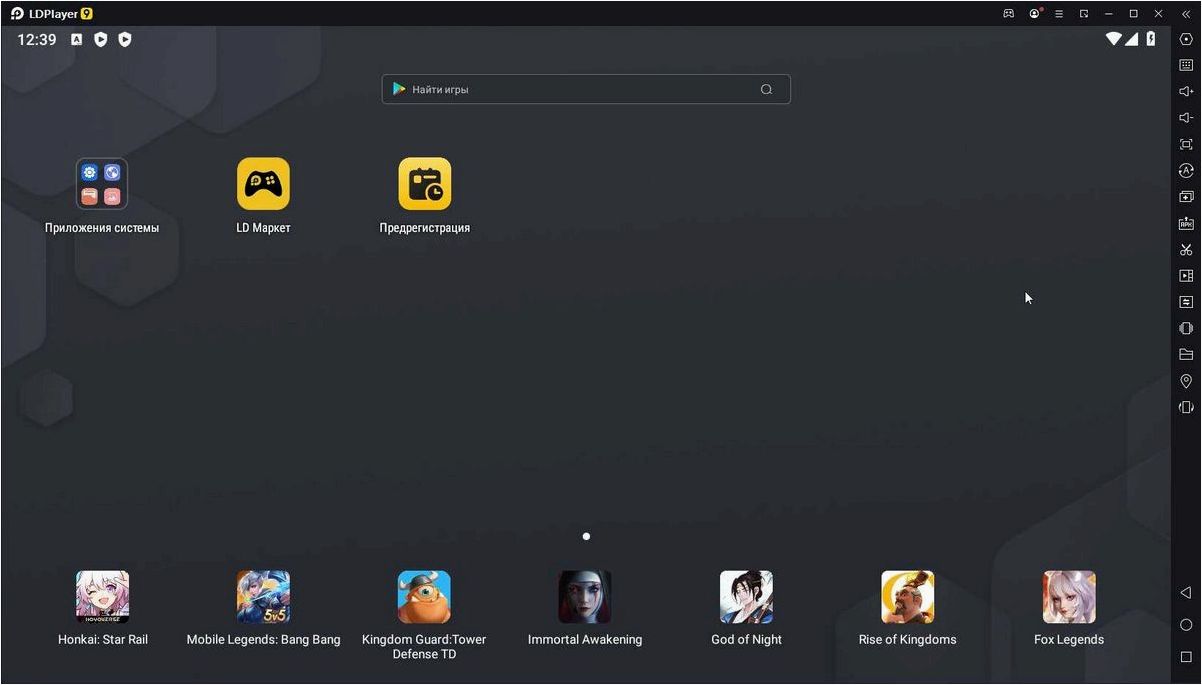
Task: Click the first shield icon in status bar
Action: 101,39
